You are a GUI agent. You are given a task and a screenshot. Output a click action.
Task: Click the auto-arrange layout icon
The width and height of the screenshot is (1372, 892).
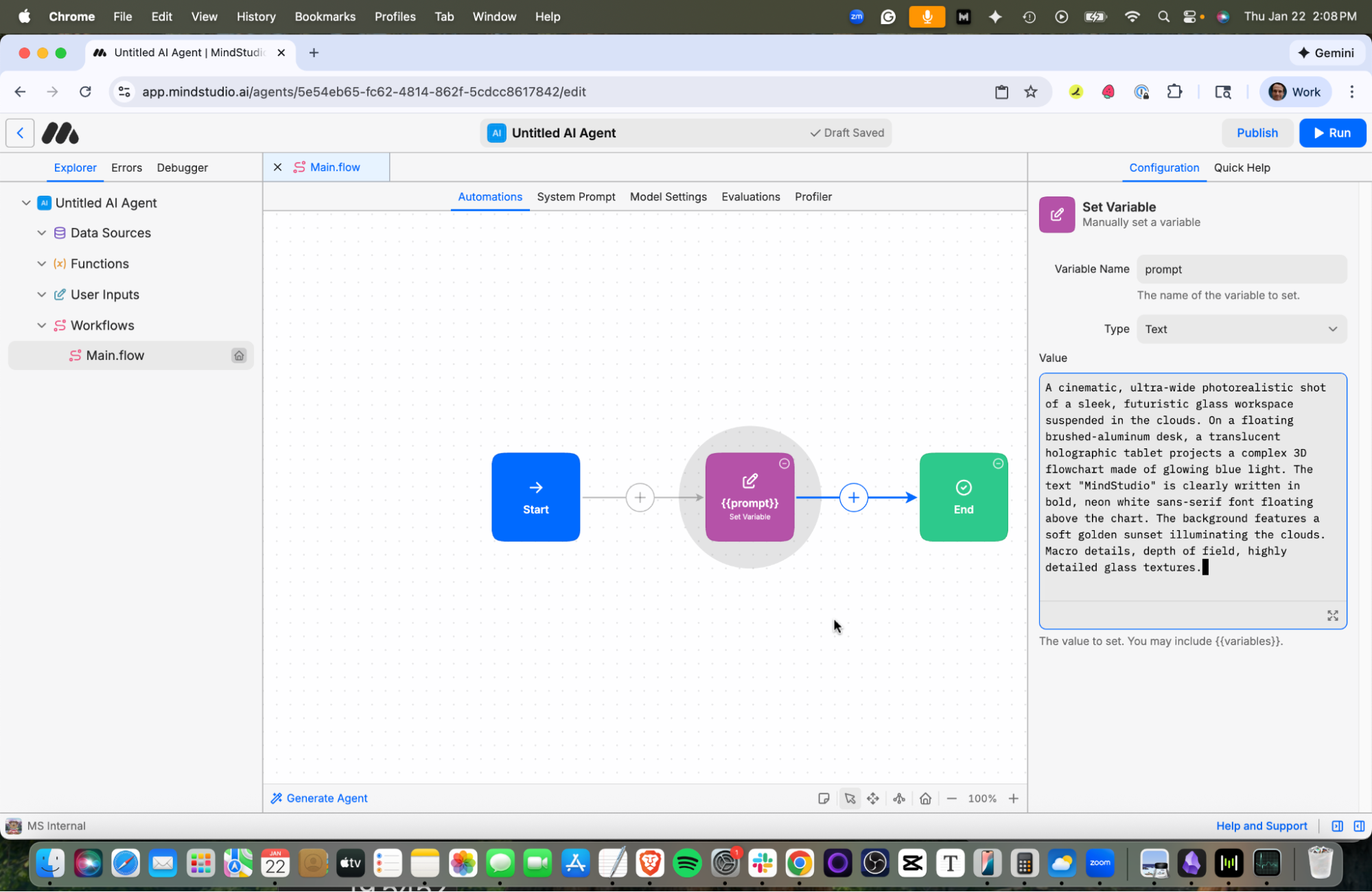pos(899,798)
